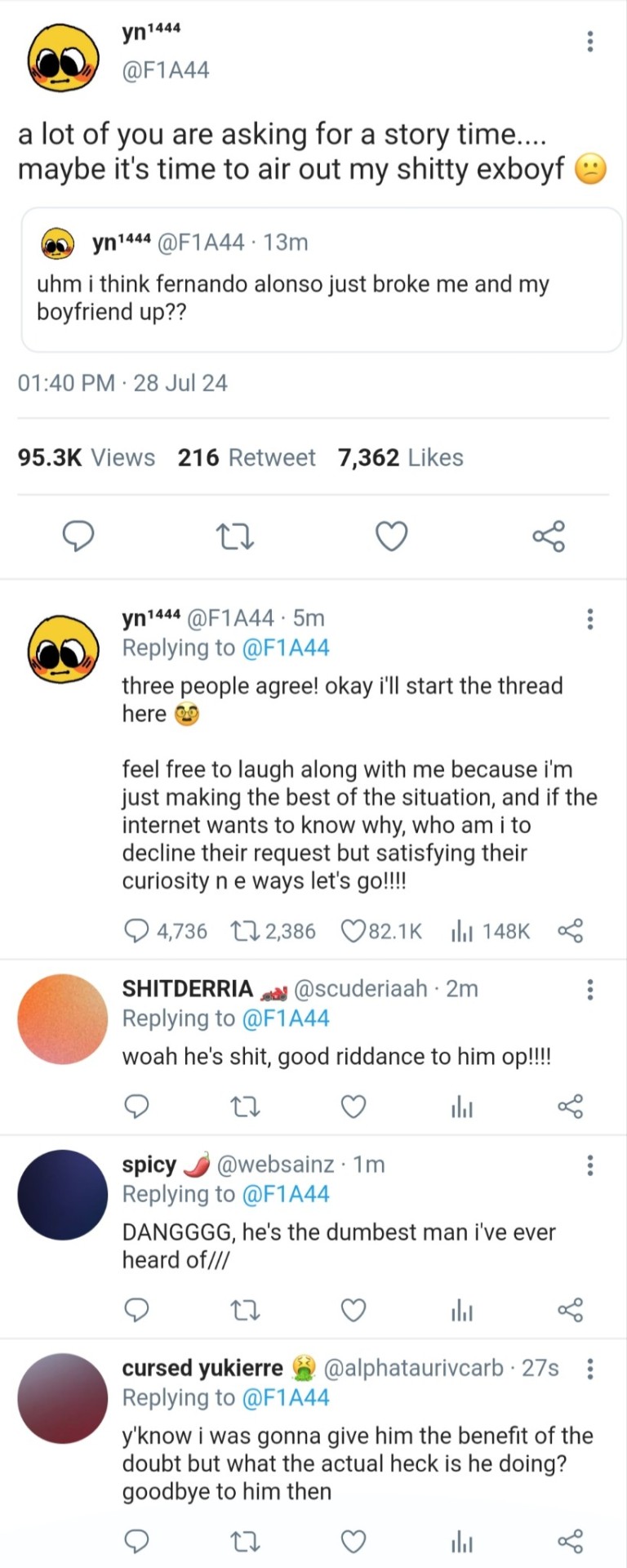Open SHITDERRIA's profile picture
Viewport: 627px width, 1568px height.
point(63,1018)
